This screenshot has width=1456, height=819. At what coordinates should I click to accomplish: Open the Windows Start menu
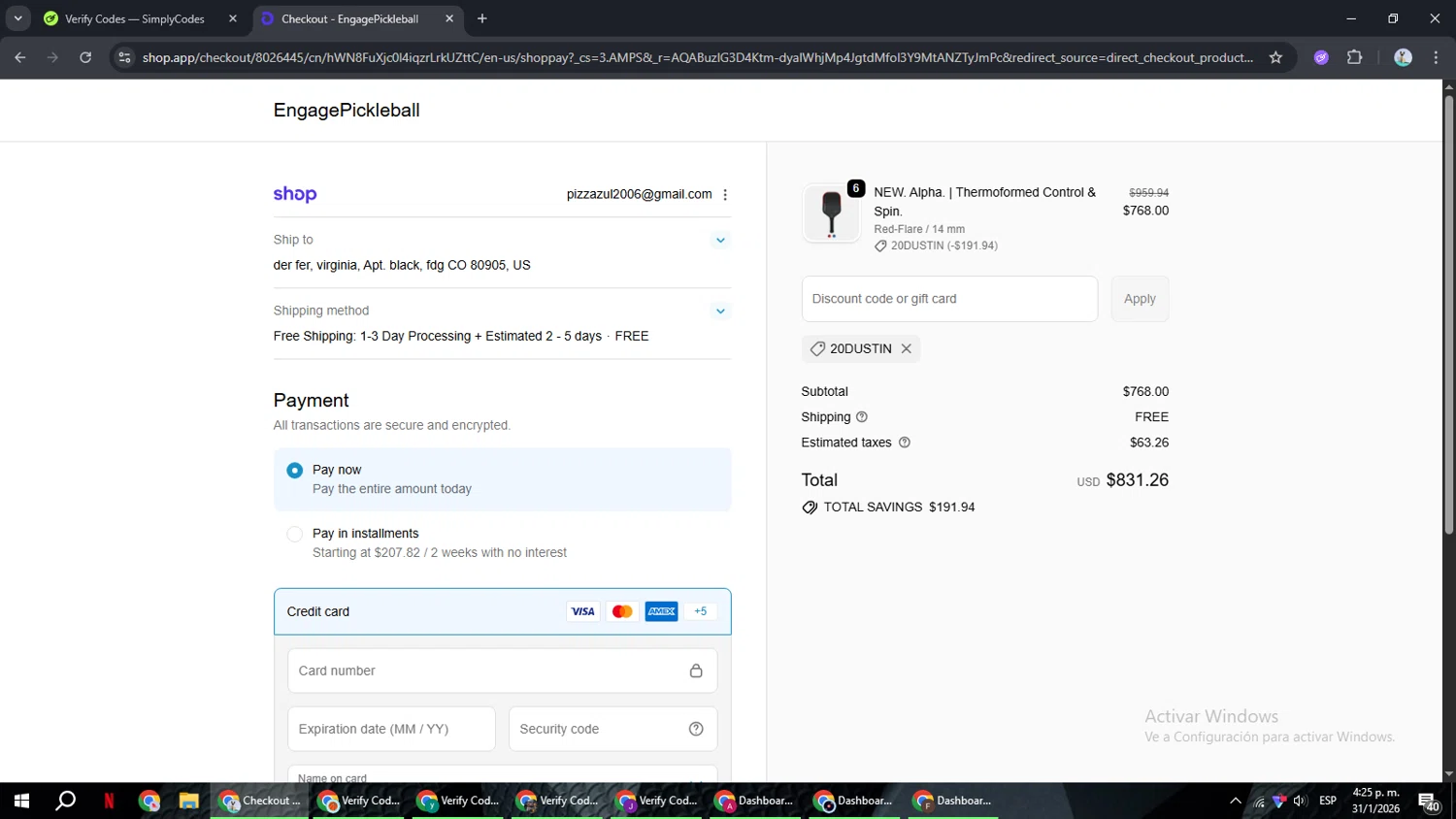21,801
